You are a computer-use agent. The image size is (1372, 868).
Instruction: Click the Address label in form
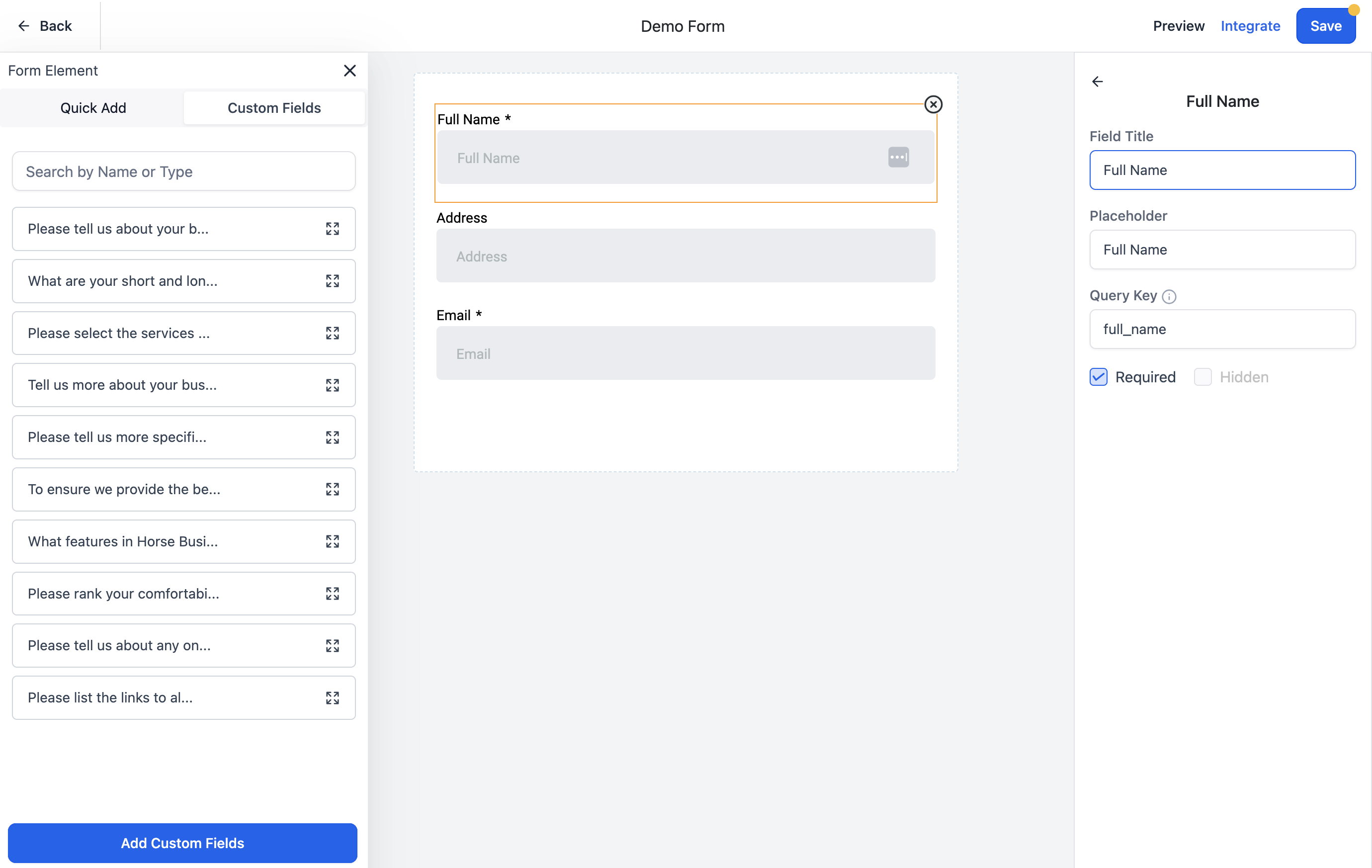coord(461,218)
